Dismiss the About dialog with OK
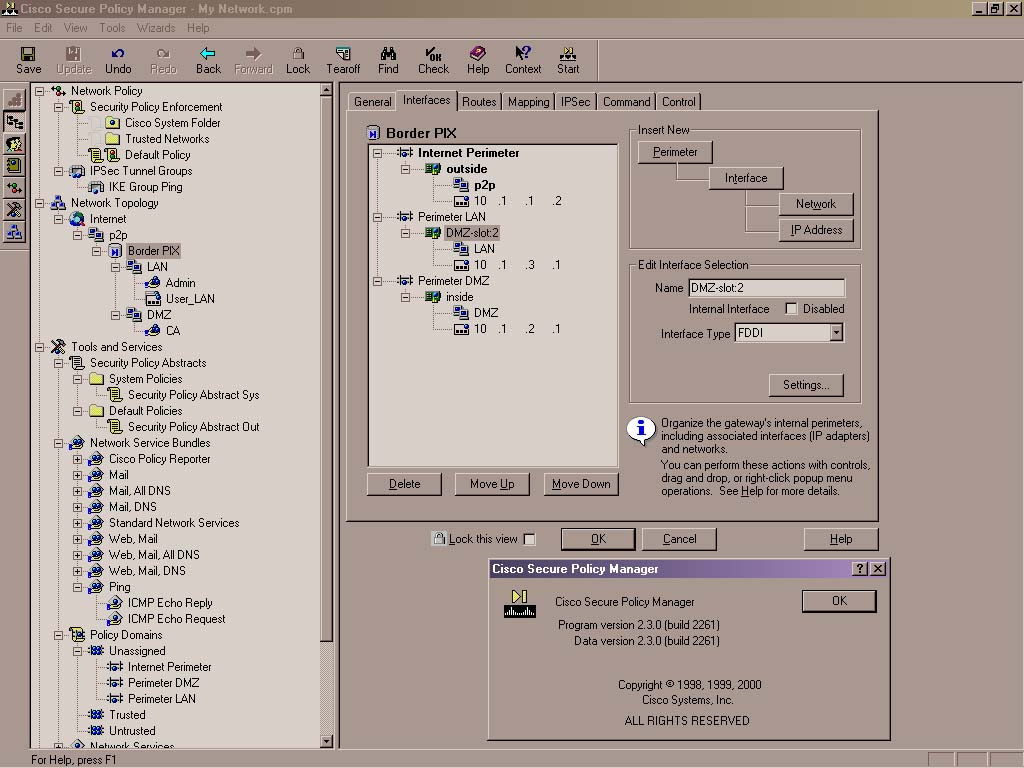The height and width of the screenshot is (768, 1024). tap(839, 601)
